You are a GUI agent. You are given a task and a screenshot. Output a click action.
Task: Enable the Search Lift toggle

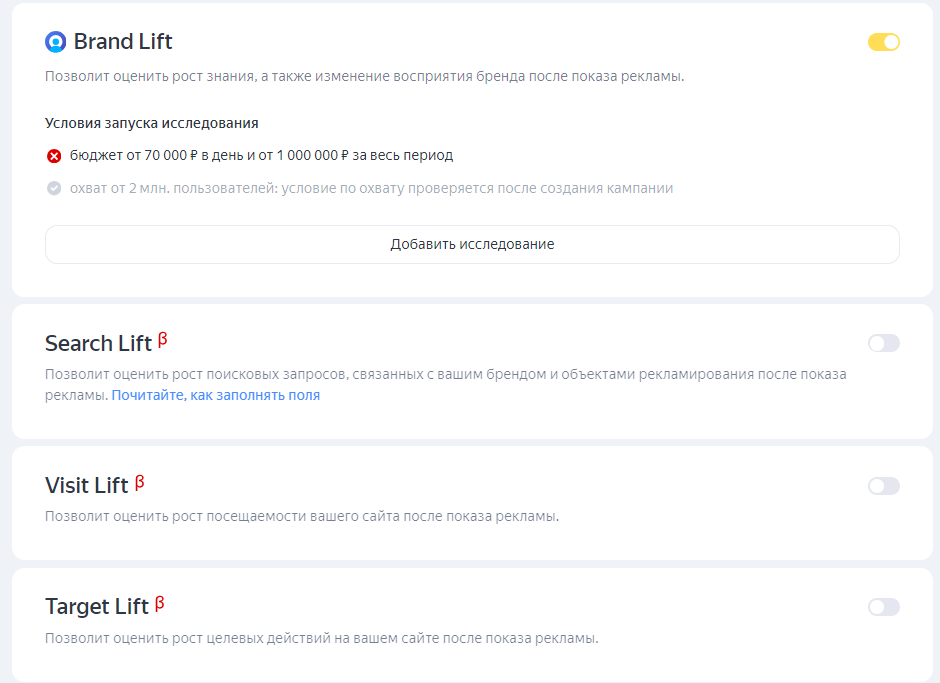(883, 343)
